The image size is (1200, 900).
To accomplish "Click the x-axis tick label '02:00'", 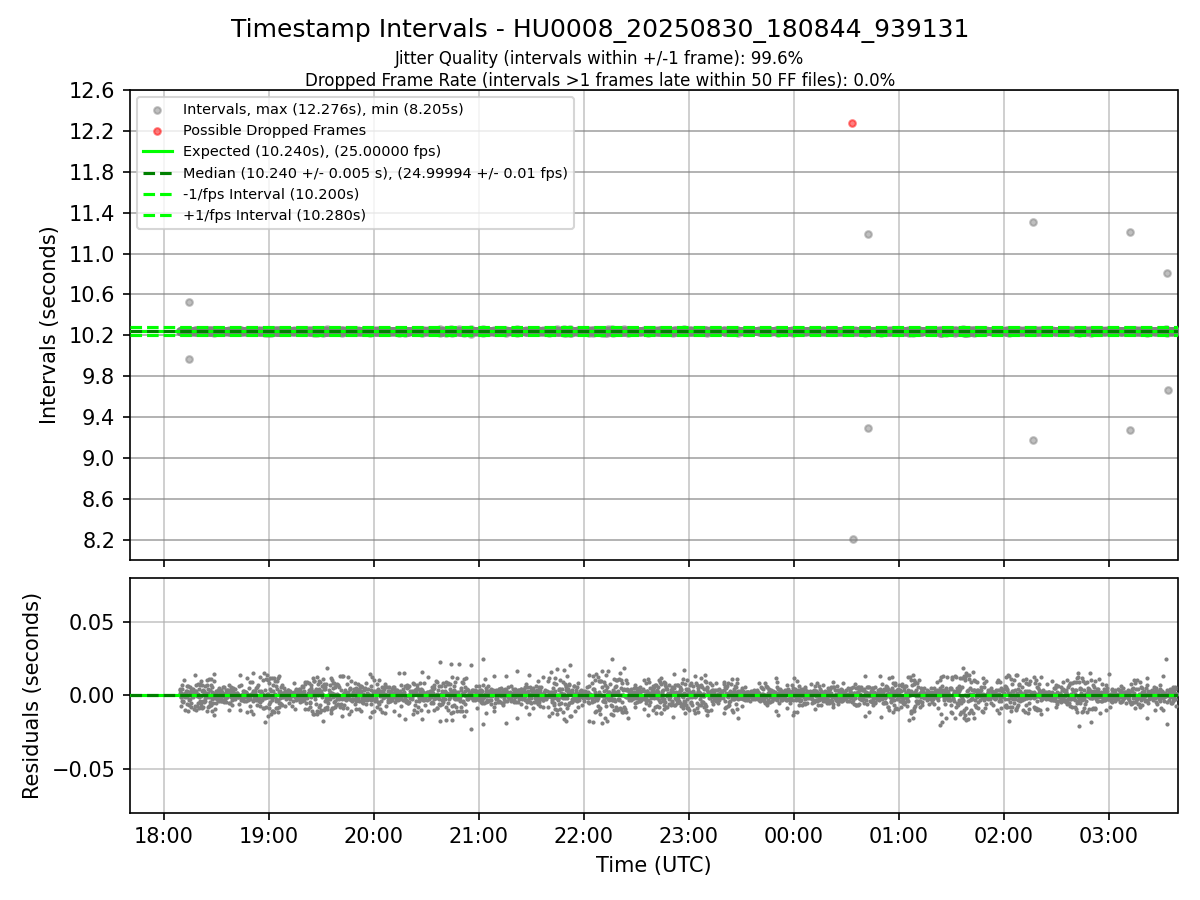I will click(x=1004, y=834).
